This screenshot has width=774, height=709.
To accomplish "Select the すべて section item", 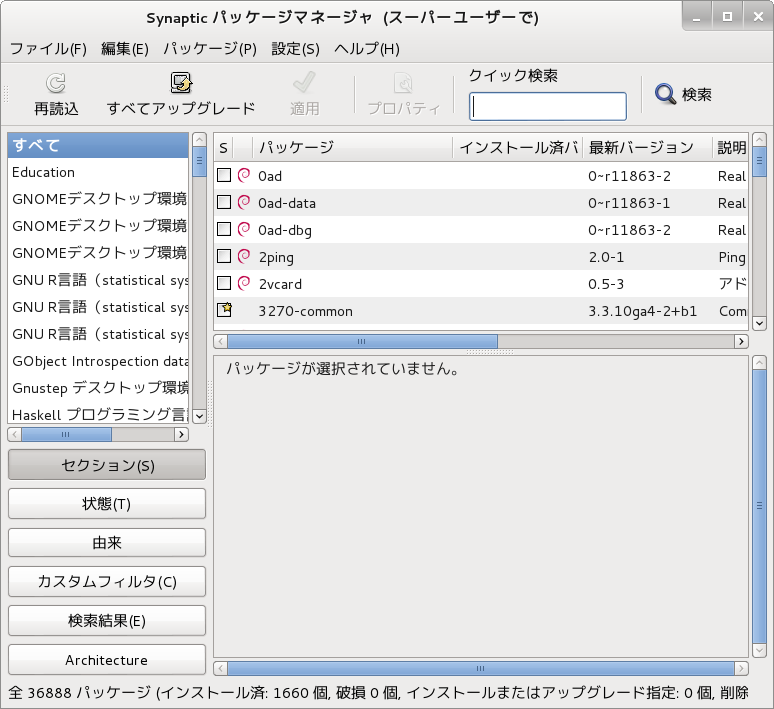I will tap(98, 145).
